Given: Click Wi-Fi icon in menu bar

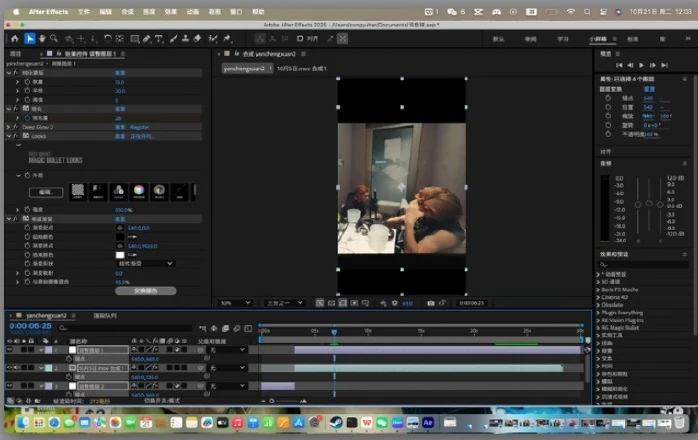Looking at the screenshot, I should pos(571,12).
